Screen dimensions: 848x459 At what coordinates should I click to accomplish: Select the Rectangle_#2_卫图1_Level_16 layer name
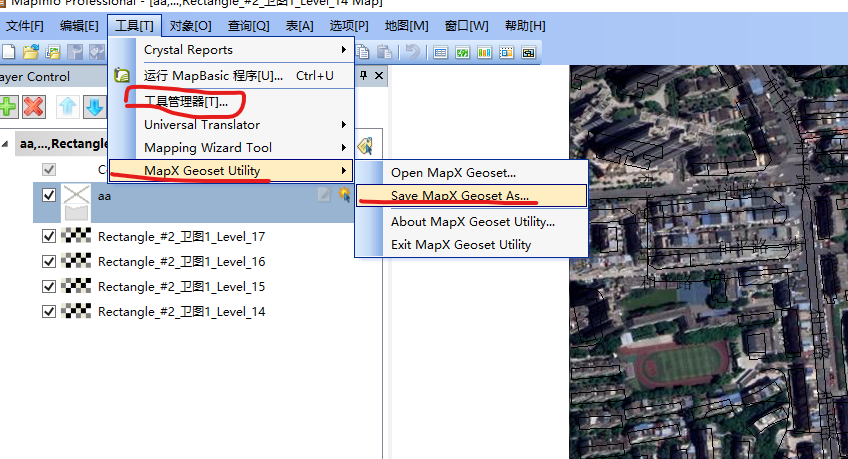tap(181, 262)
